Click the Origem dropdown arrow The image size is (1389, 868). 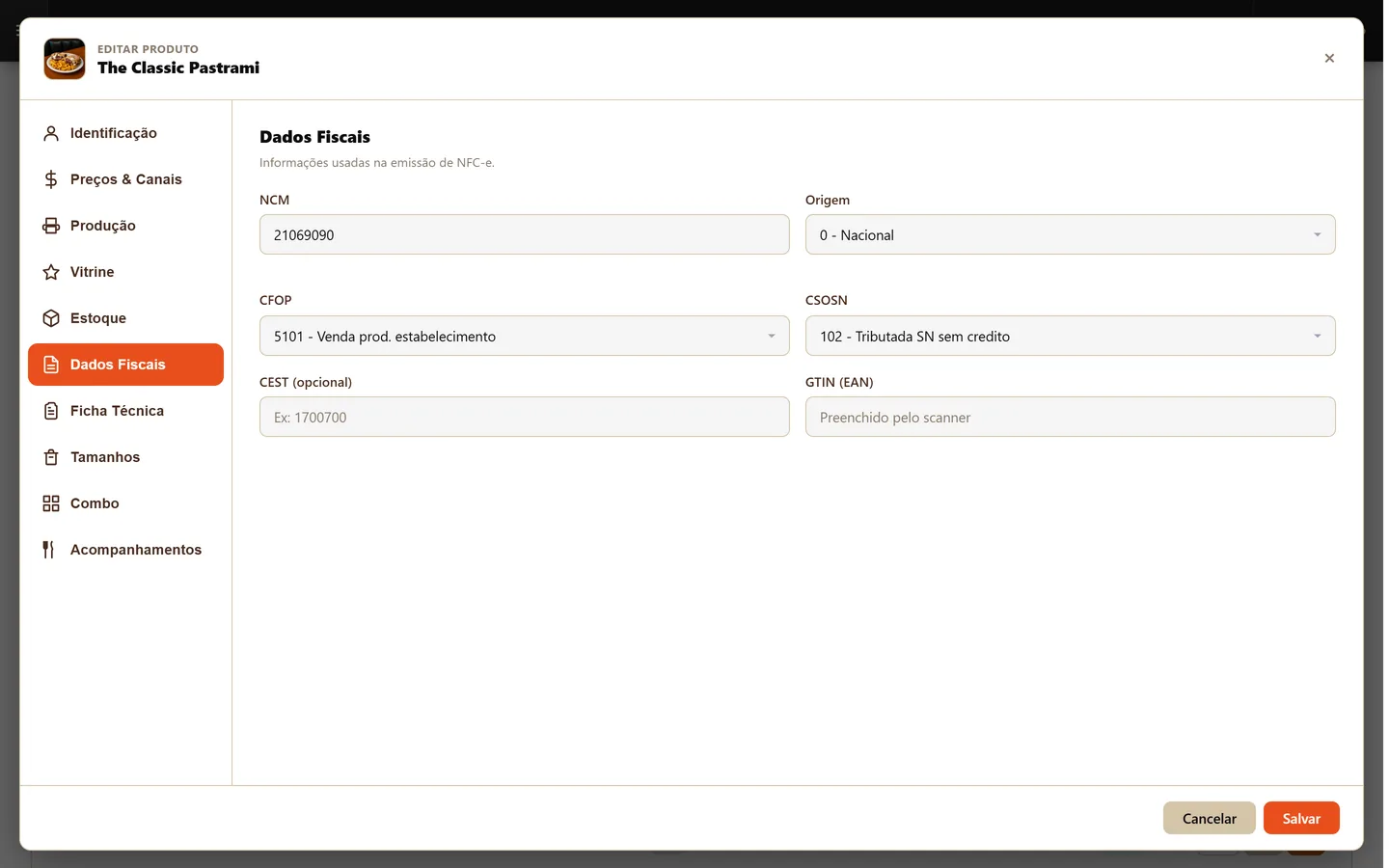[x=1317, y=235]
